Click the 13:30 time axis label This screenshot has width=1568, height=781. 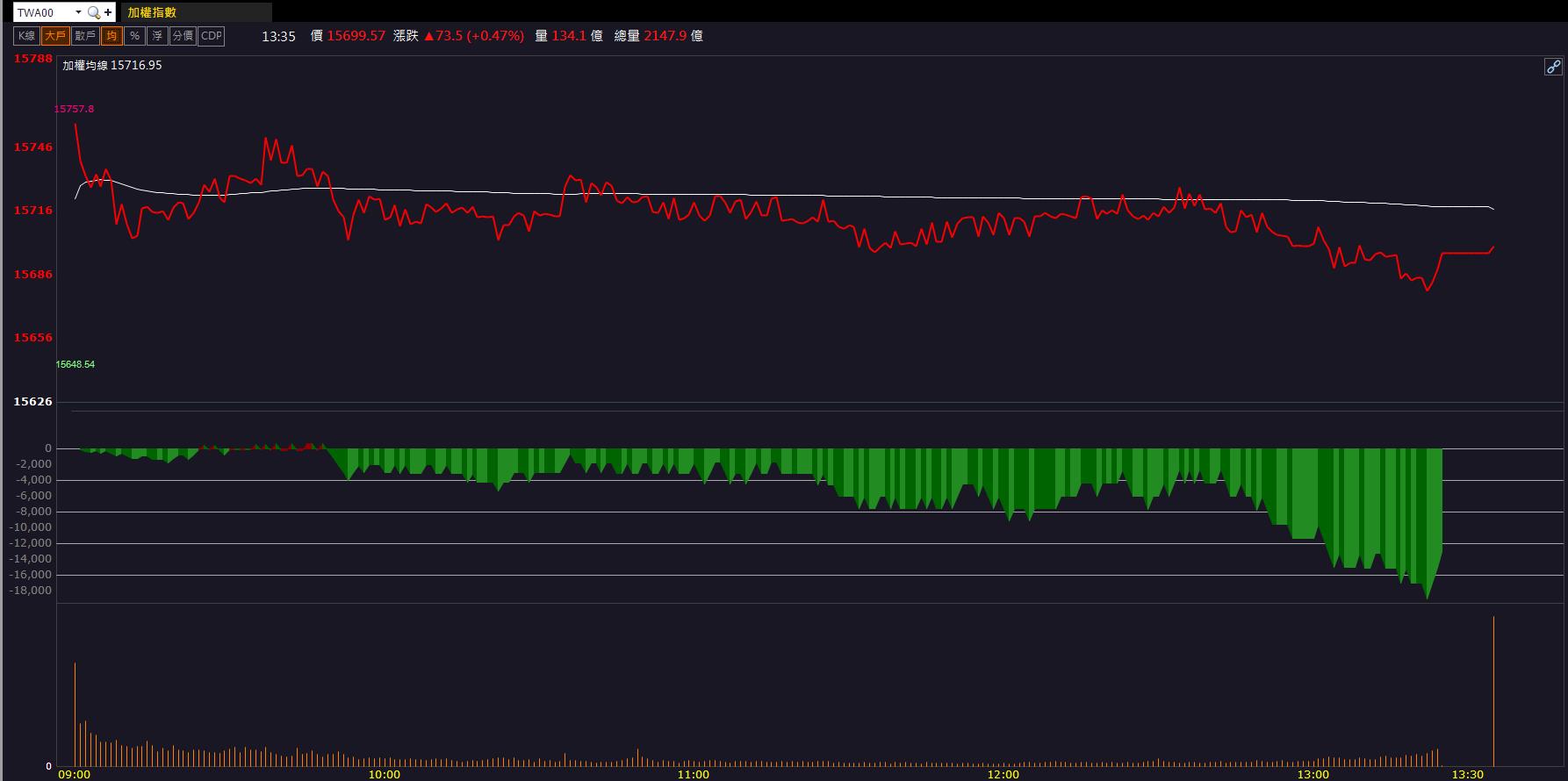pyautogui.click(x=1468, y=774)
